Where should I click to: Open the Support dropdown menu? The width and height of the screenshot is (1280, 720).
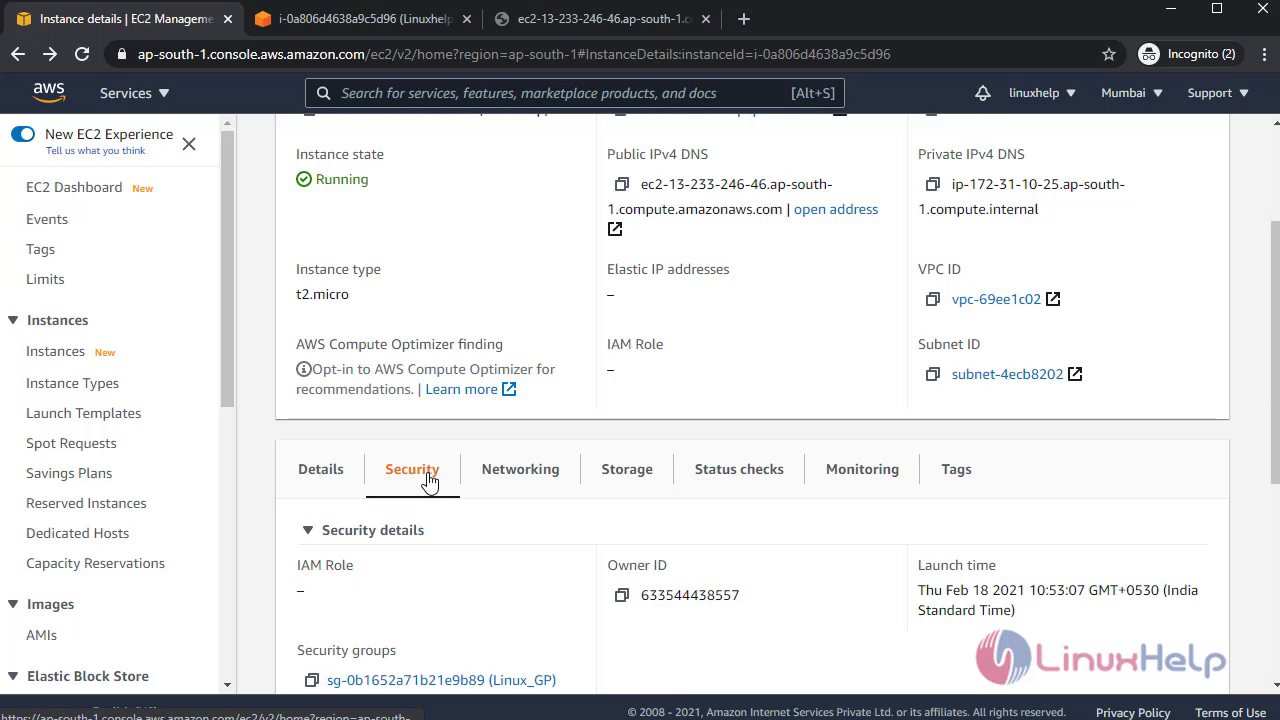tap(1218, 93)
